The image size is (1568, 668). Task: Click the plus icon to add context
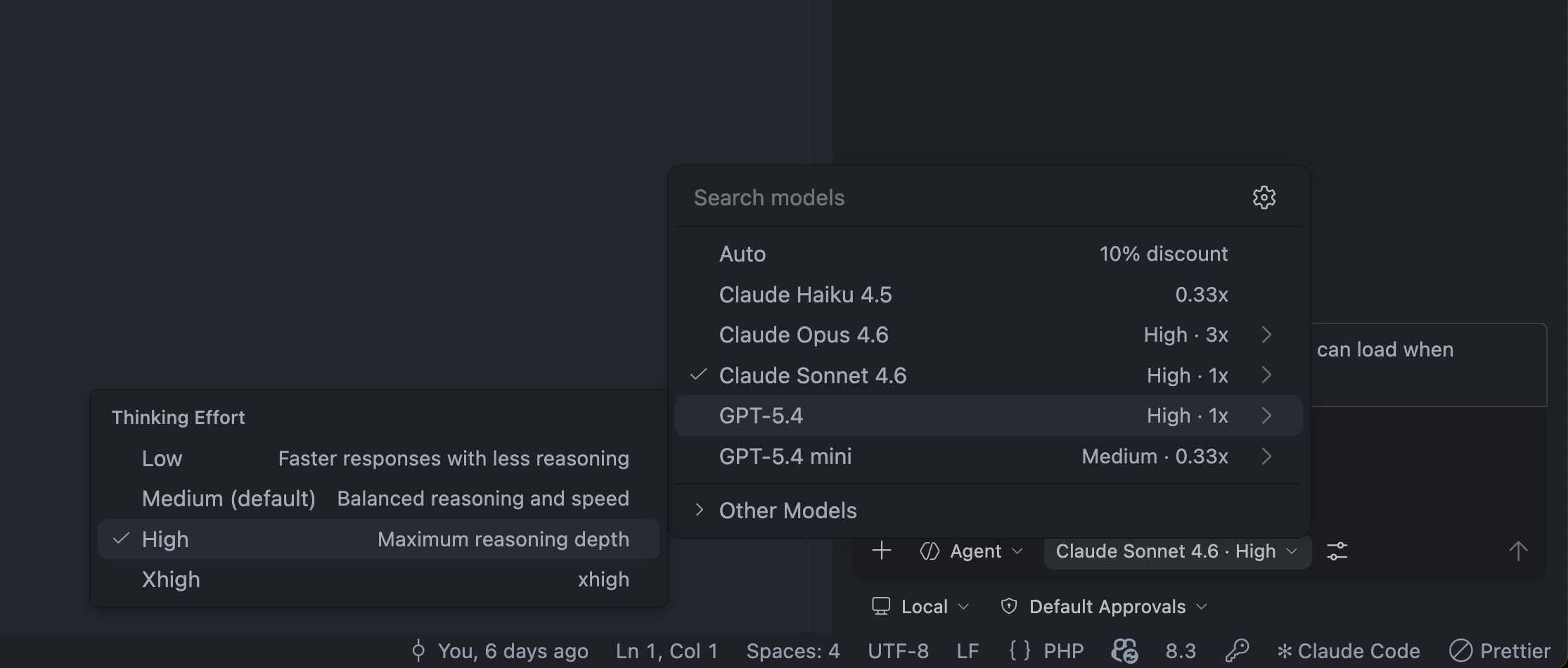pos(881,551)
